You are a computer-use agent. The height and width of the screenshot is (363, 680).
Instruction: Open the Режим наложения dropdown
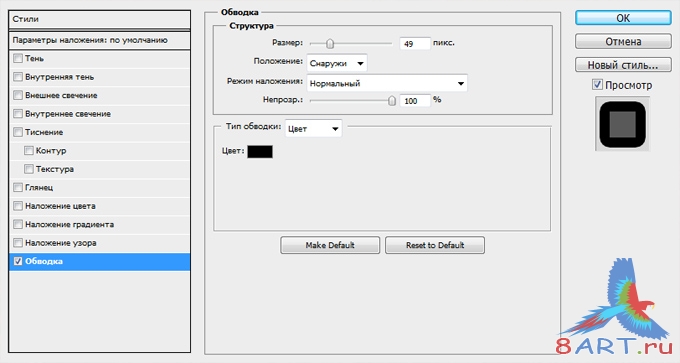[387, 83]
